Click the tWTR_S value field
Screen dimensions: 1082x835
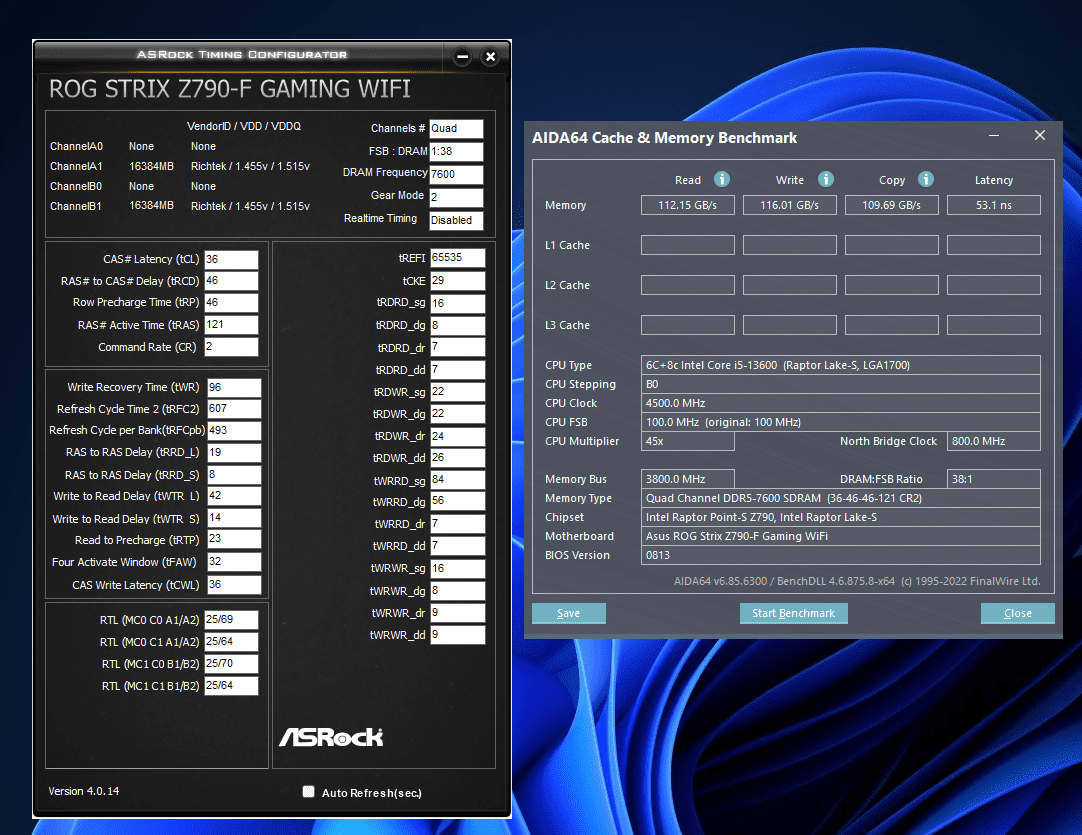[x=234, y=518]
